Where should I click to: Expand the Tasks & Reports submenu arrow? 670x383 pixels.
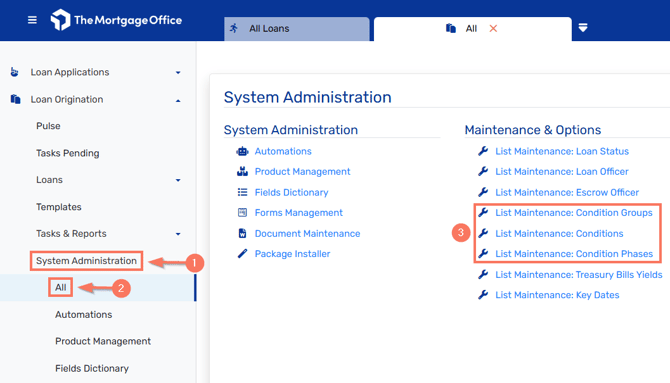click(x=178, y=234)
